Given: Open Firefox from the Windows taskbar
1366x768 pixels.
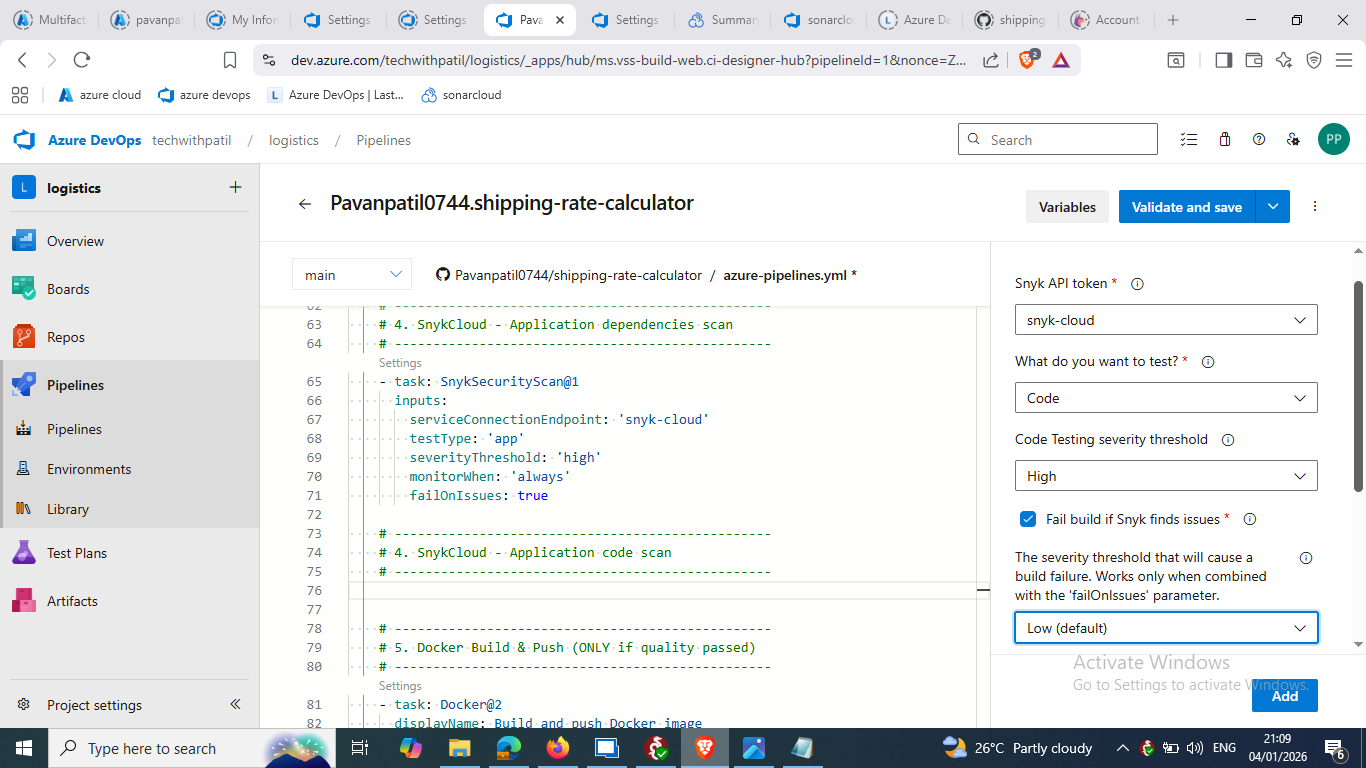Looking at the screenshot, I should click(558, 748).
